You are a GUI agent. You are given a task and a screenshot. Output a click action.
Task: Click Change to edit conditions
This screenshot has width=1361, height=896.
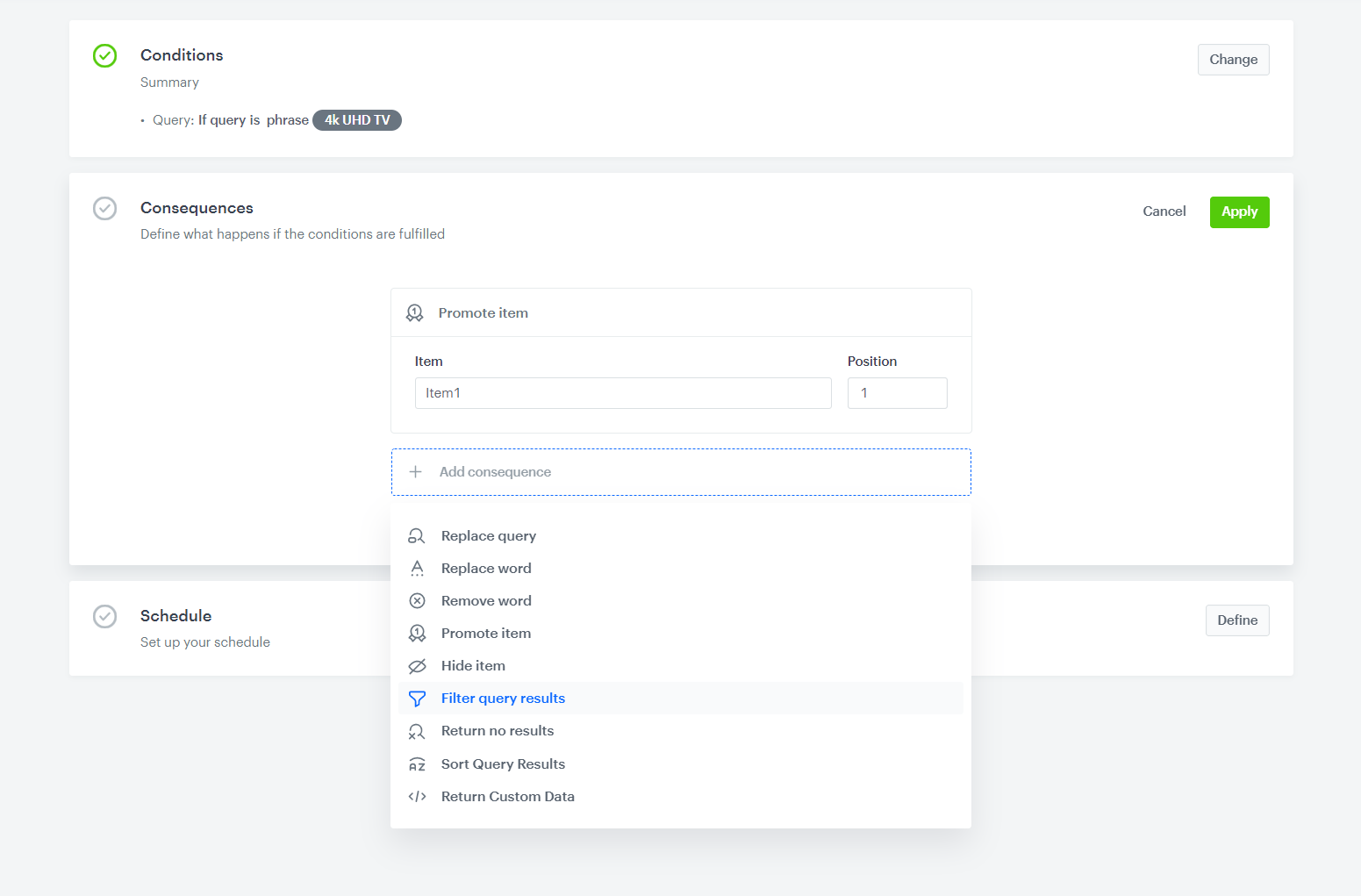coord(1233,60)
